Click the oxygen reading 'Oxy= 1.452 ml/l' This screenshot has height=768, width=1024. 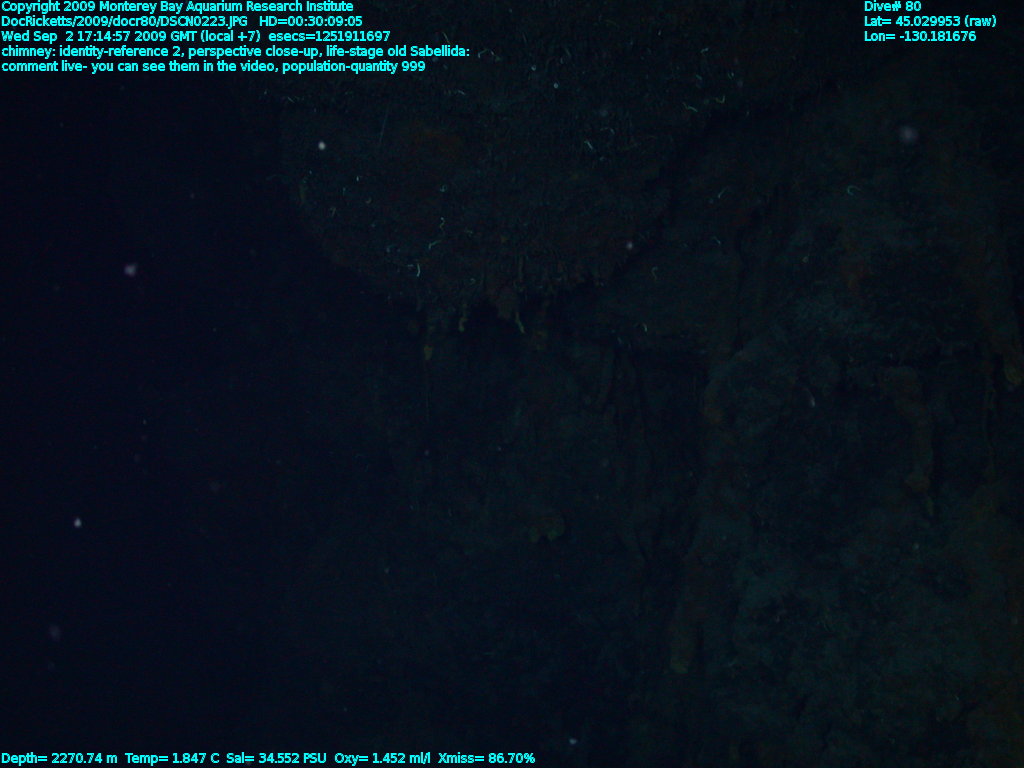[x=382, y=758]
